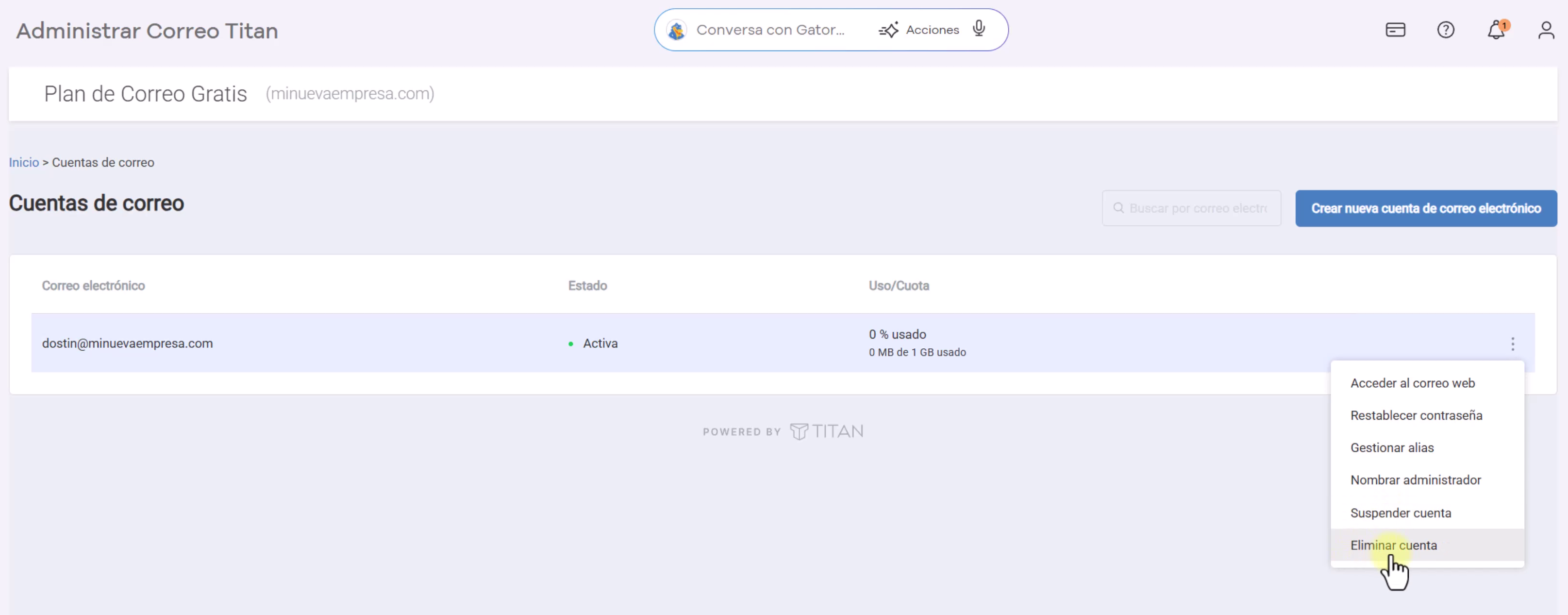Viewport: 1568px width, 615px height.
Task: Click the billing card icon in header
Action: 1395,30
